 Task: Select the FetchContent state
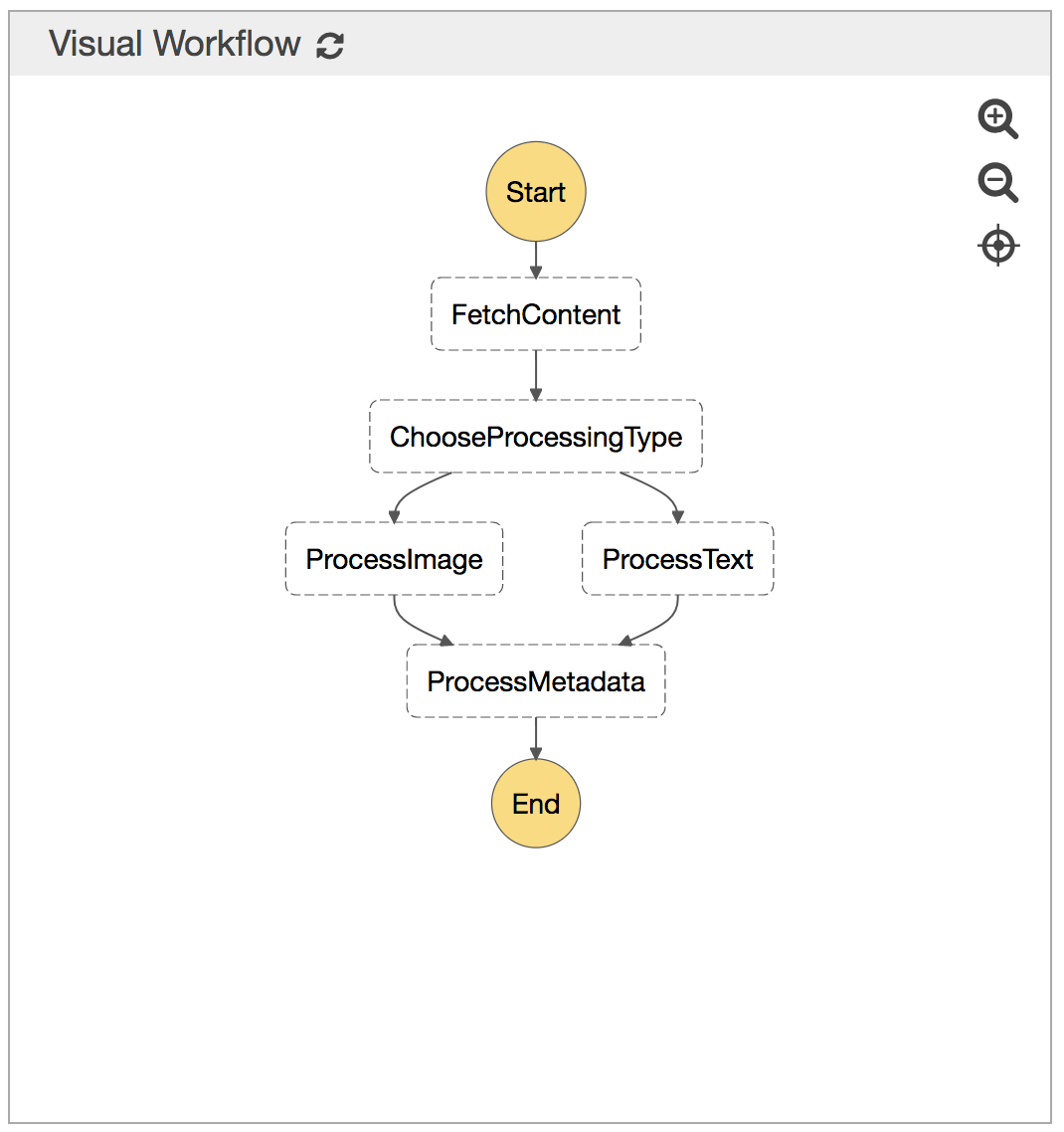[x=536, y=314]
